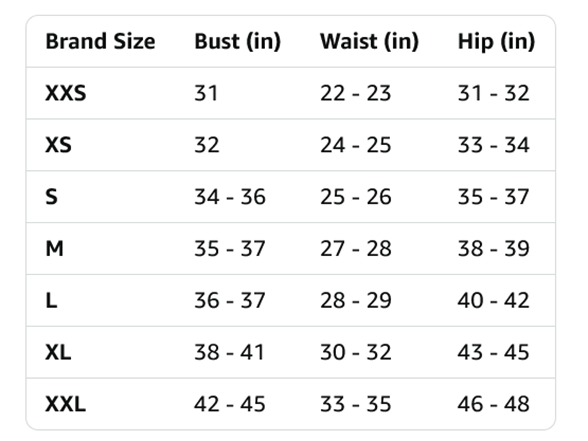The width and height of the screenshot is (588, 441).
Task: Click the Bust (in) column header
Action: (237, 41)
